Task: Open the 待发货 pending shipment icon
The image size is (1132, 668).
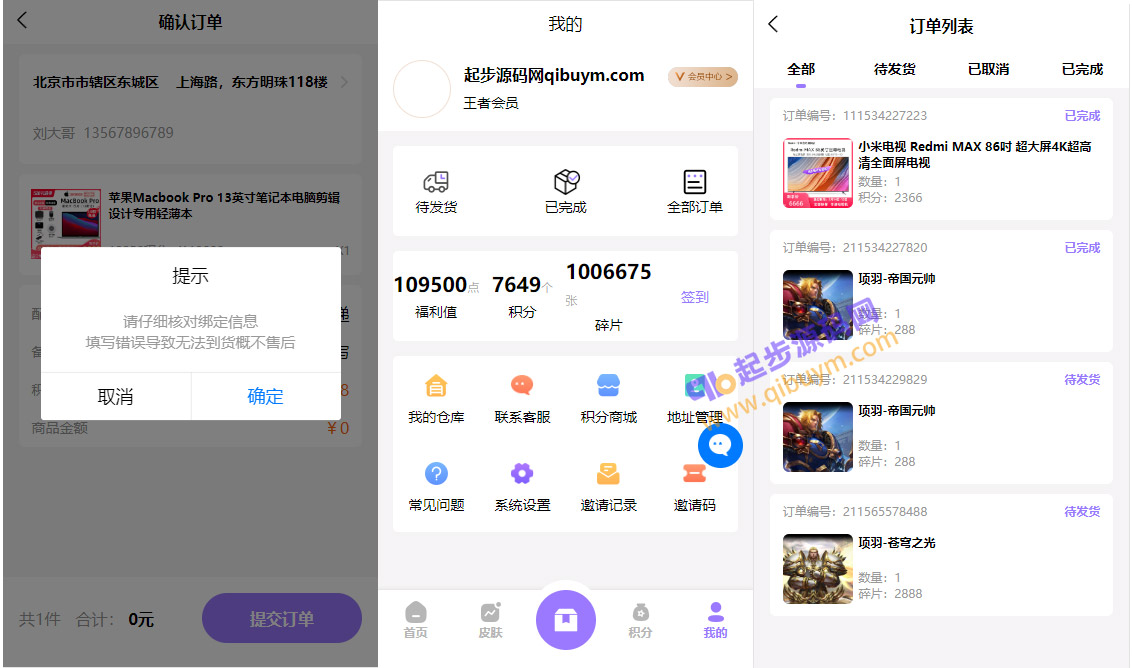Action: pyautogui.click(x=436, y=183)
